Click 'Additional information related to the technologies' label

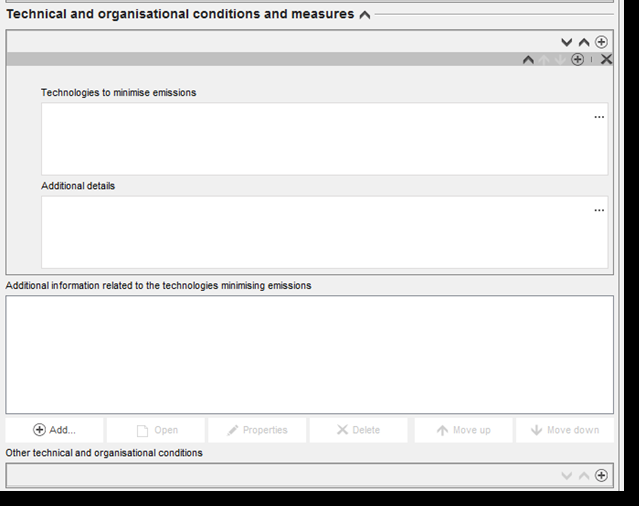pos(158,286)
